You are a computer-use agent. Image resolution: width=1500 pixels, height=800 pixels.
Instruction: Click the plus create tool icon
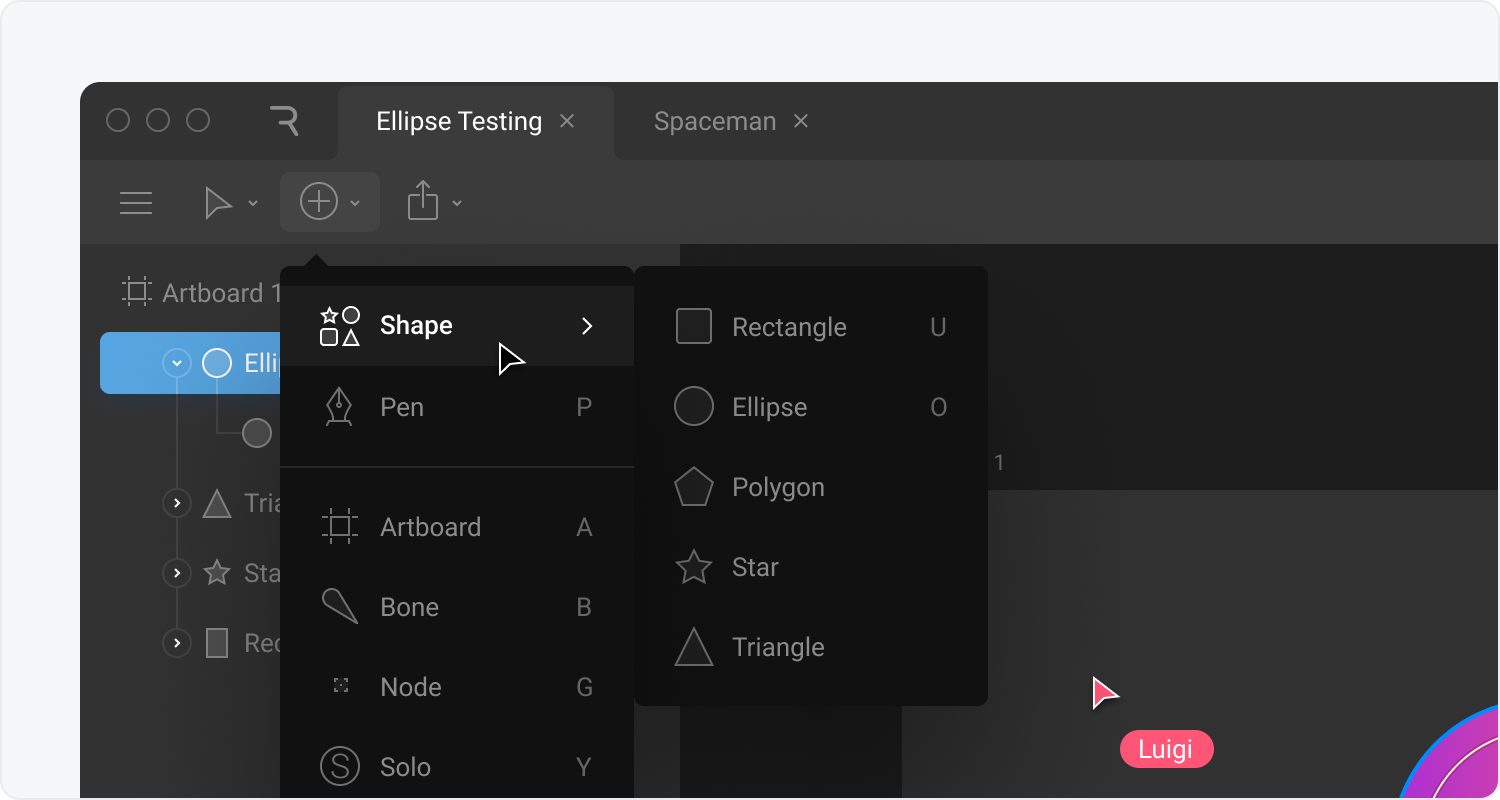pos(319,202)
